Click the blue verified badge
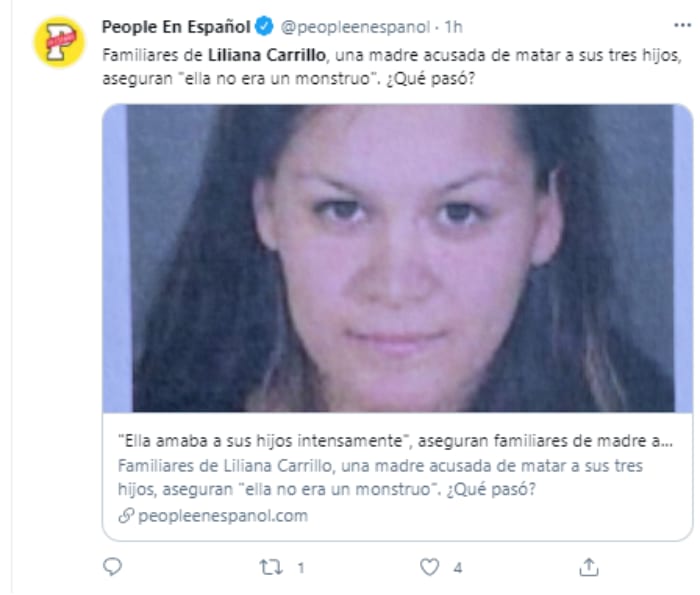This screenshot has height=595, width=700. 264,26
